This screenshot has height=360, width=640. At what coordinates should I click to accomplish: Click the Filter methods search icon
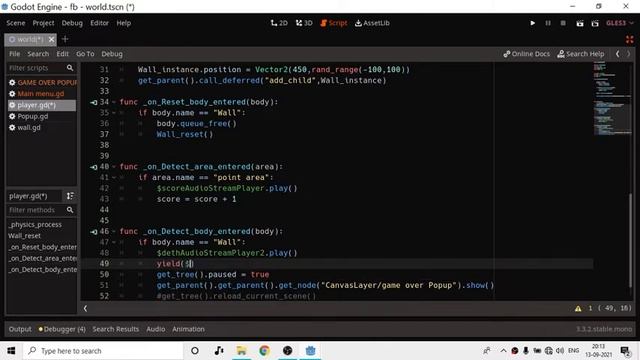point(70,210)
